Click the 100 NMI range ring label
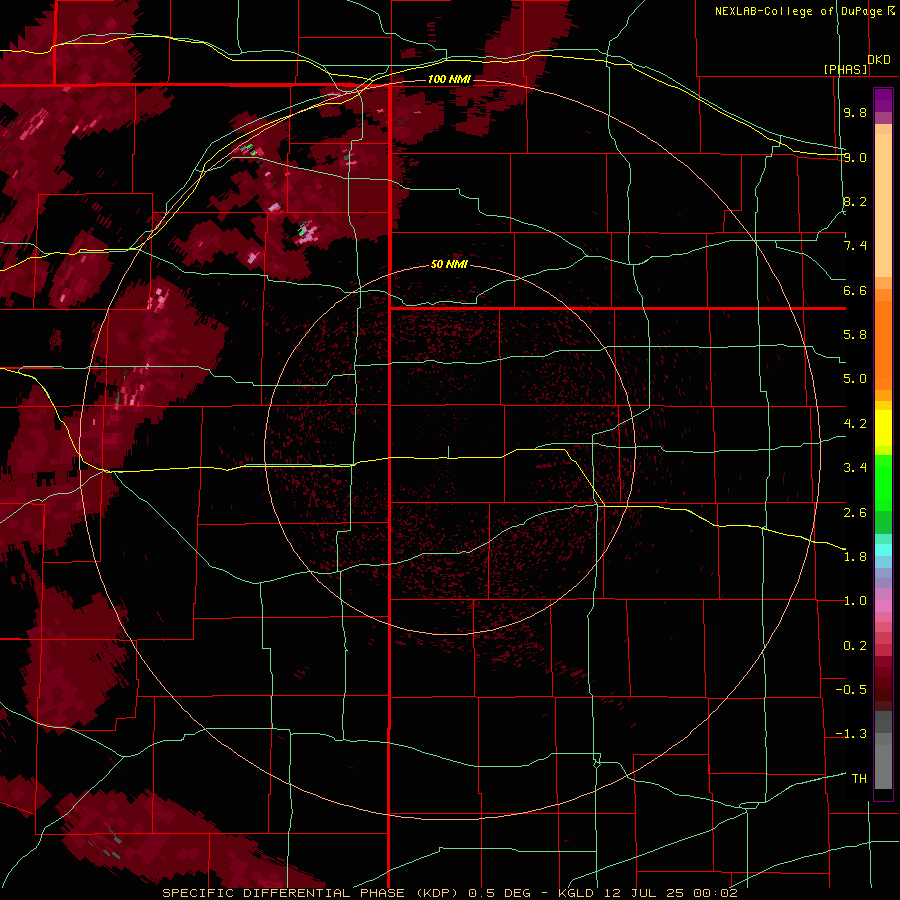The width and height of the screenshot is (900, 900). tap(449, 79)
